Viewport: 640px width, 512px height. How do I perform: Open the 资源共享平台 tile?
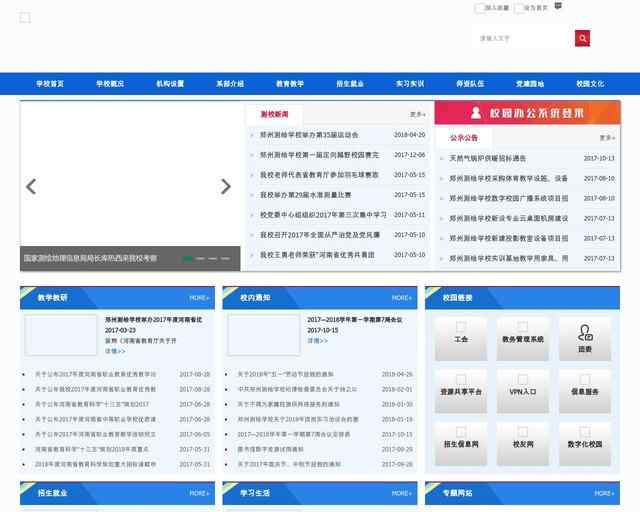pos(461,392)
